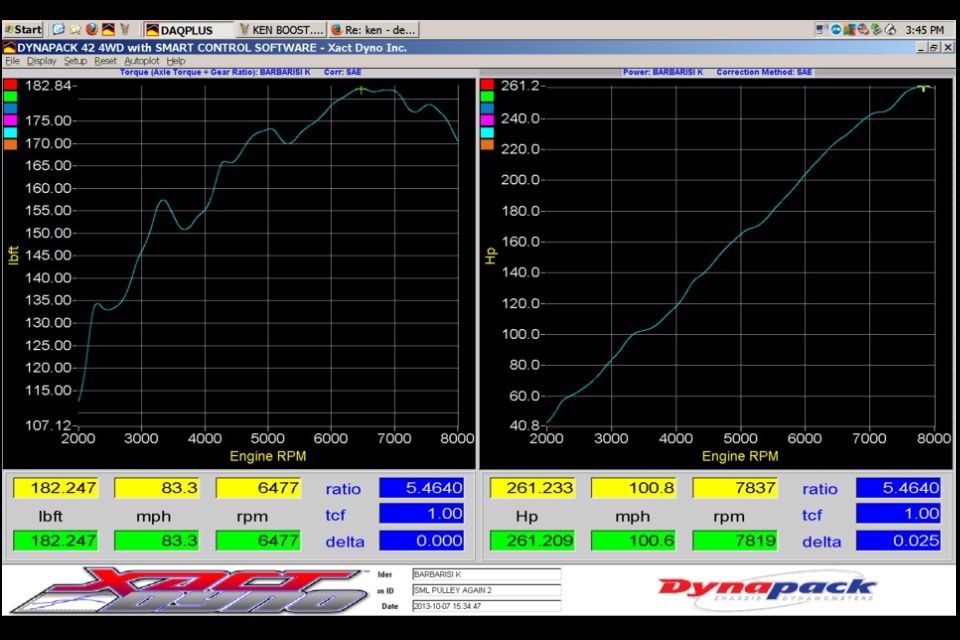
Task: Click the green 182.247 lbft value field
Action: click(x=55, y=540)
